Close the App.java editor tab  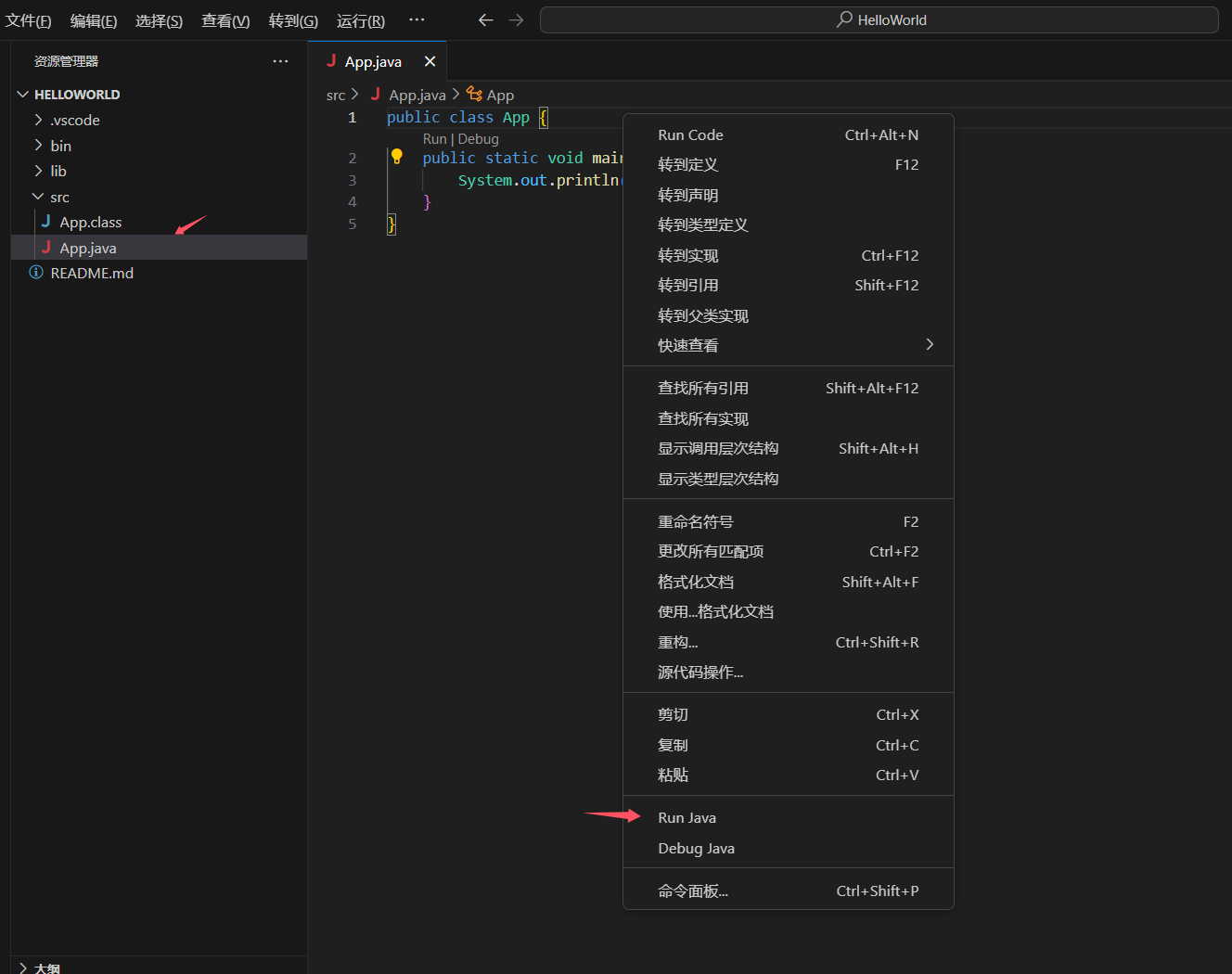click(x=430, y=61)
